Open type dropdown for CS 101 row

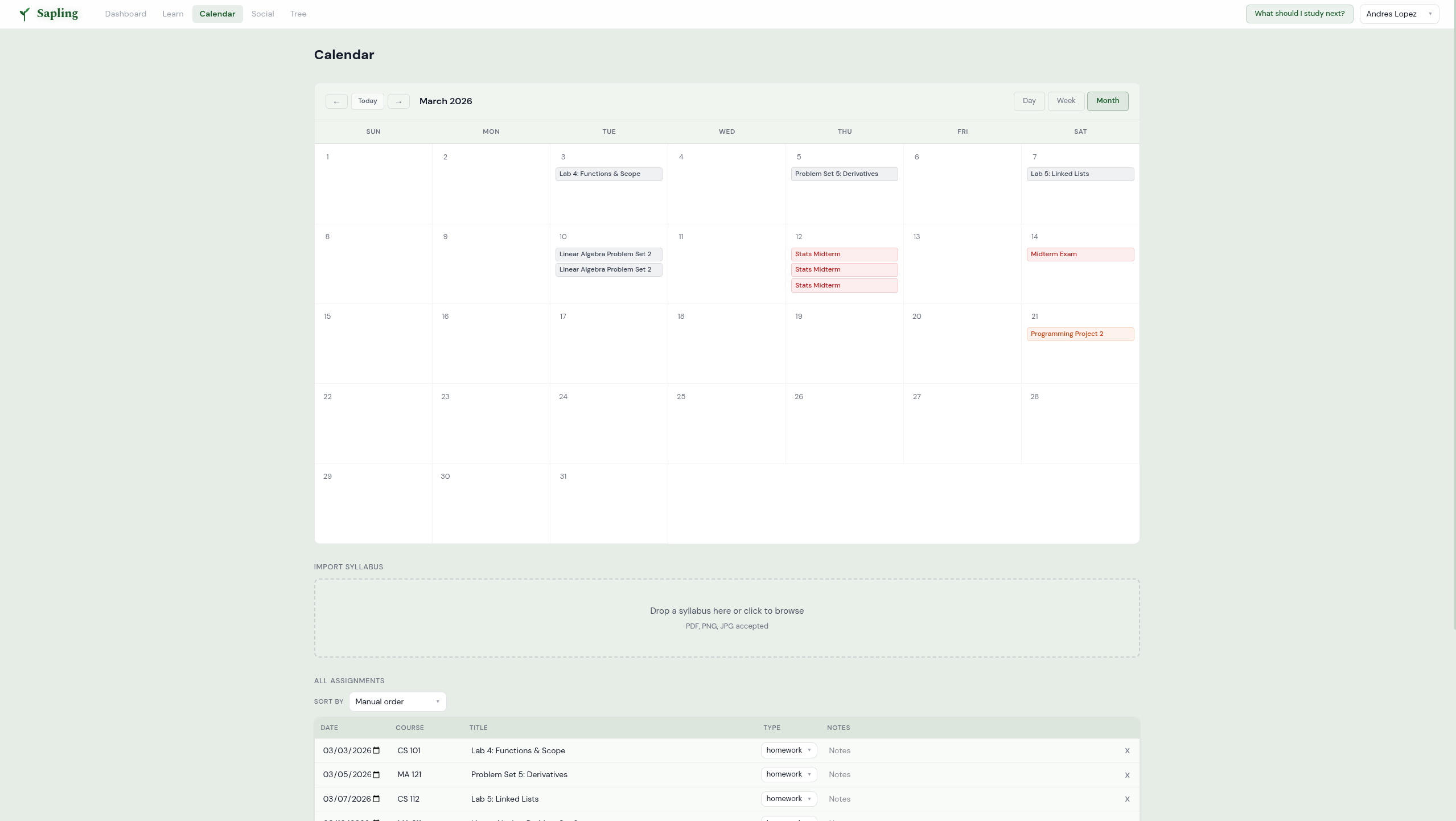click(788, 750)
